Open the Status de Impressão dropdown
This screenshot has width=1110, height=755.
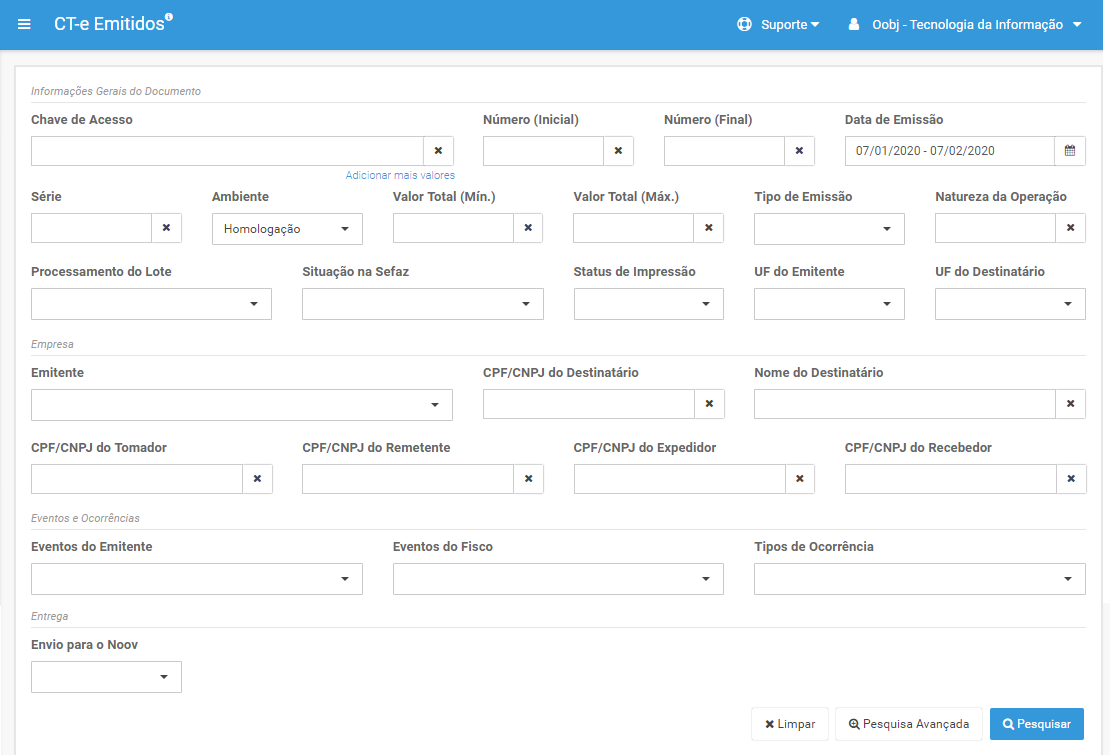click(648, 304)
